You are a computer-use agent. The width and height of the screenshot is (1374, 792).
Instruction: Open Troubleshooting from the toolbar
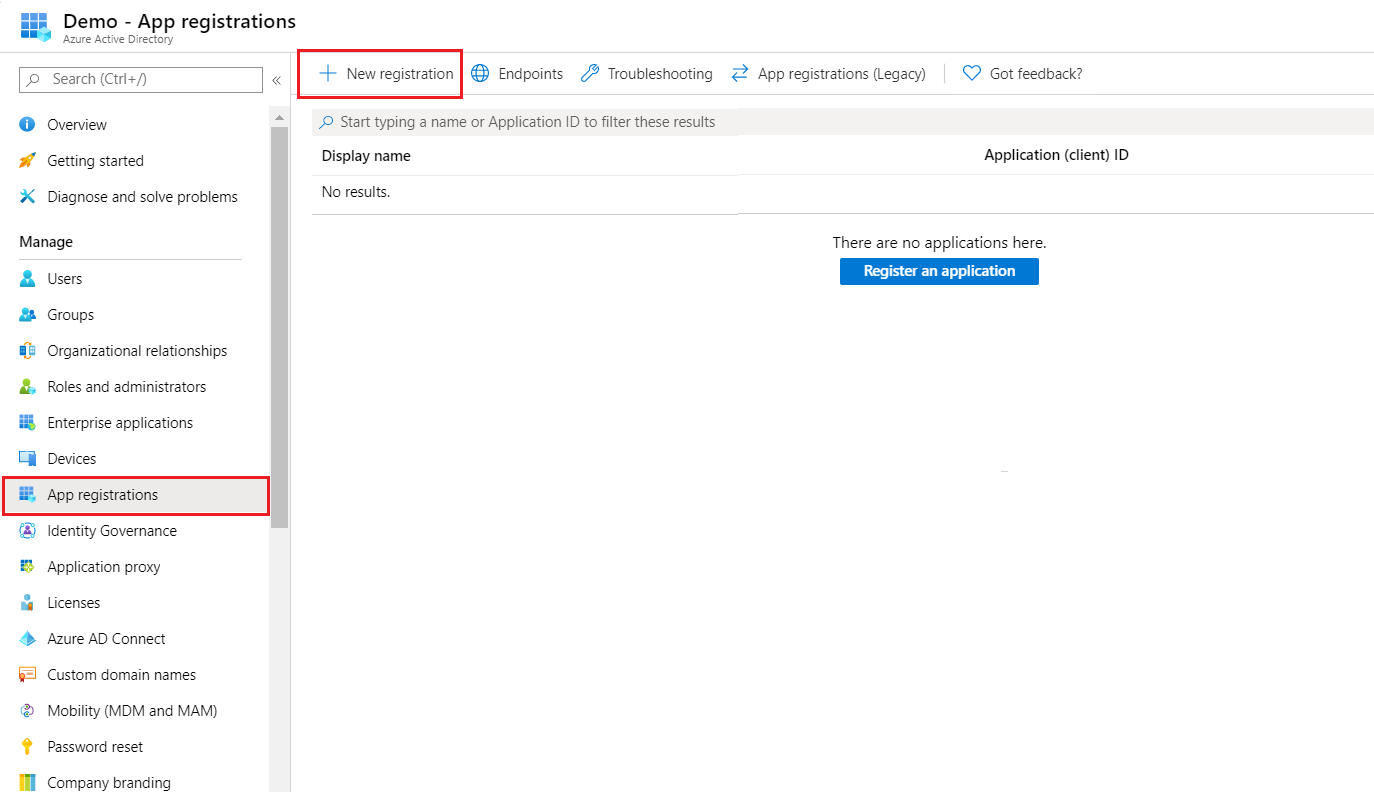647,74
